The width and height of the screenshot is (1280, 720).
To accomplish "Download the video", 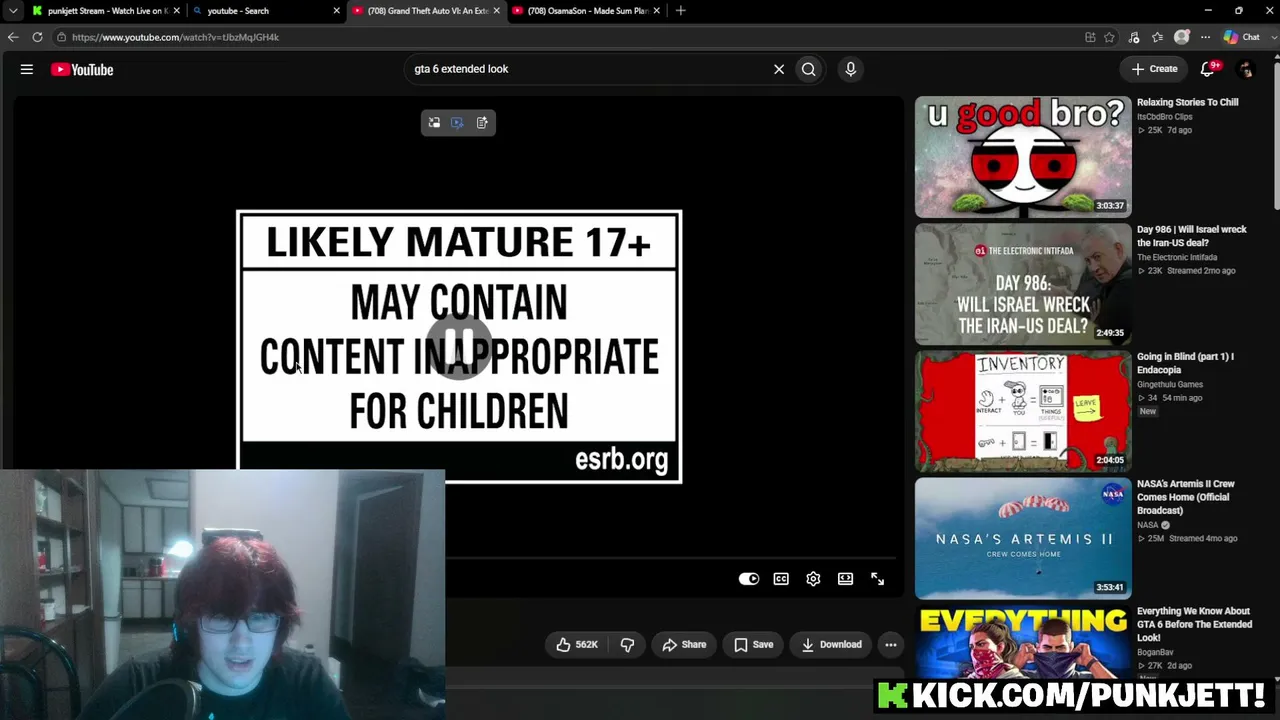I will pos(831,645).
